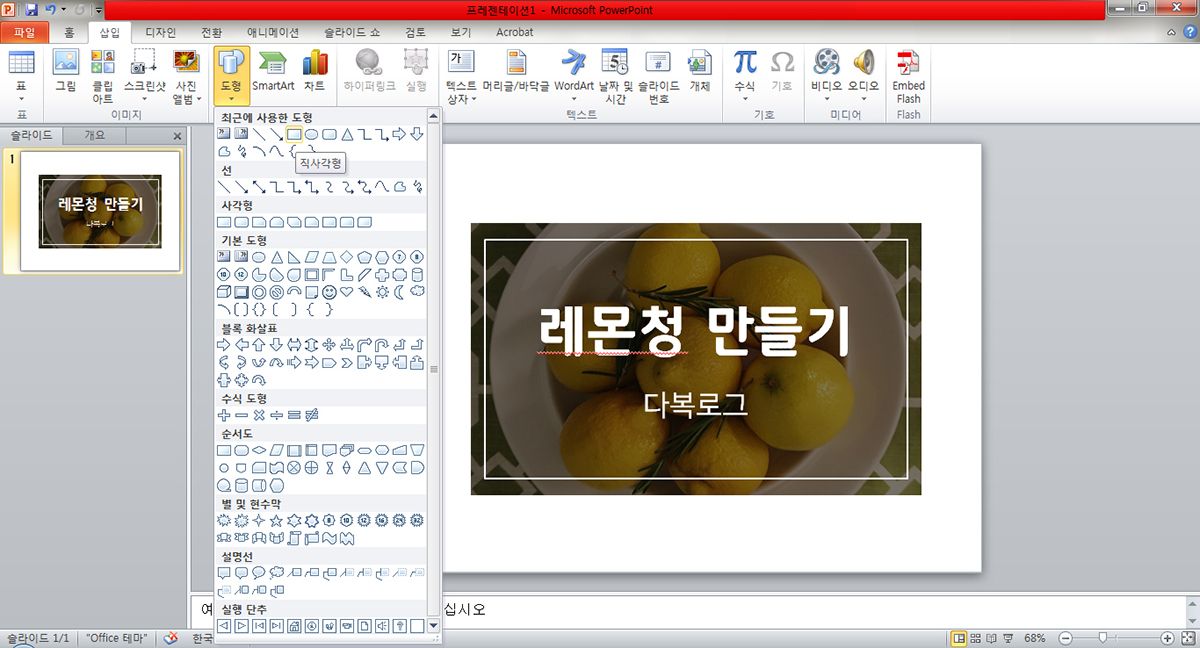Switch to the Acrobat tab
The image size is (1200, 648).
515,32
